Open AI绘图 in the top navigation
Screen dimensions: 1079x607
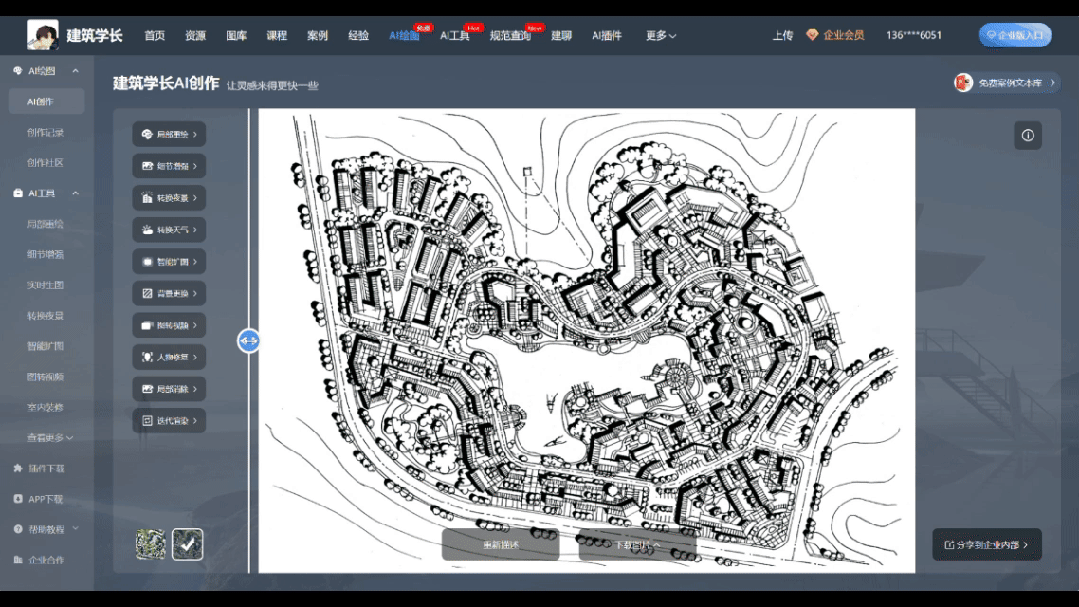tap(404, 35)
